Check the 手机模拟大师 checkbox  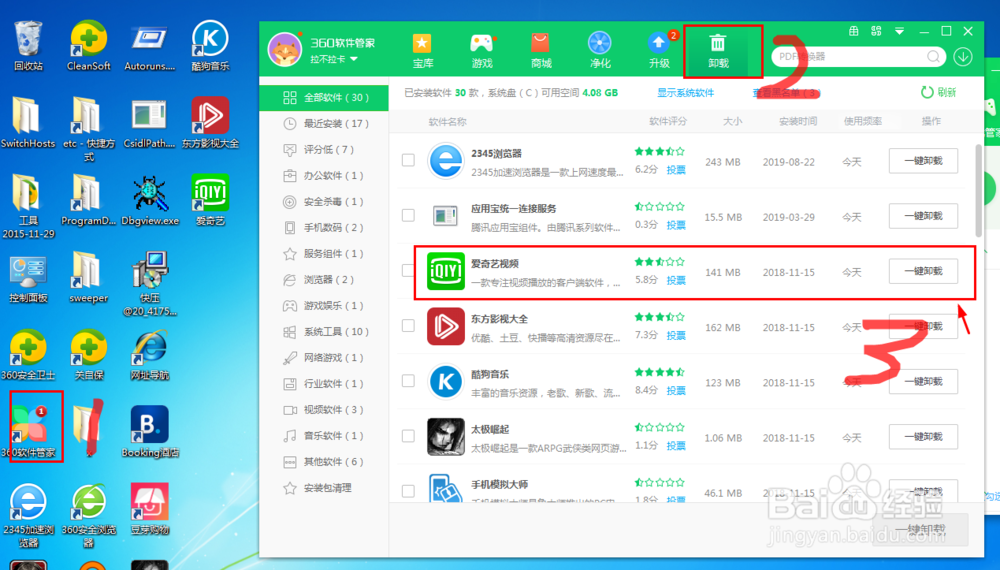pos(408,491)
